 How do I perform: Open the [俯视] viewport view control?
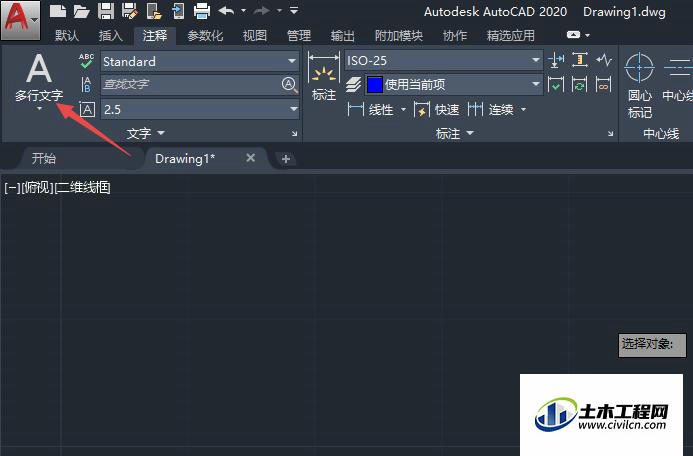pos(37,188)
